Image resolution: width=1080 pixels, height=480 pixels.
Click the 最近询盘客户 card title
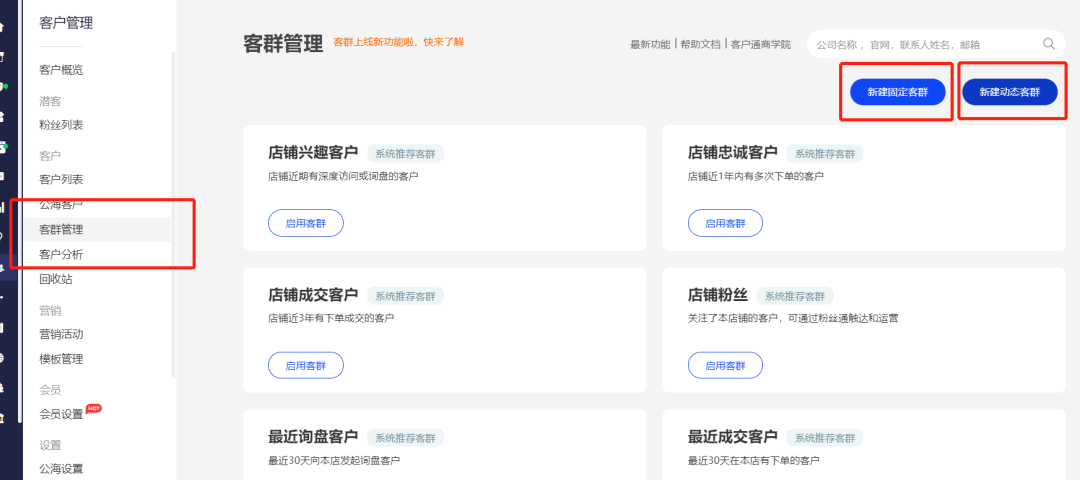[x=313, y=437]
